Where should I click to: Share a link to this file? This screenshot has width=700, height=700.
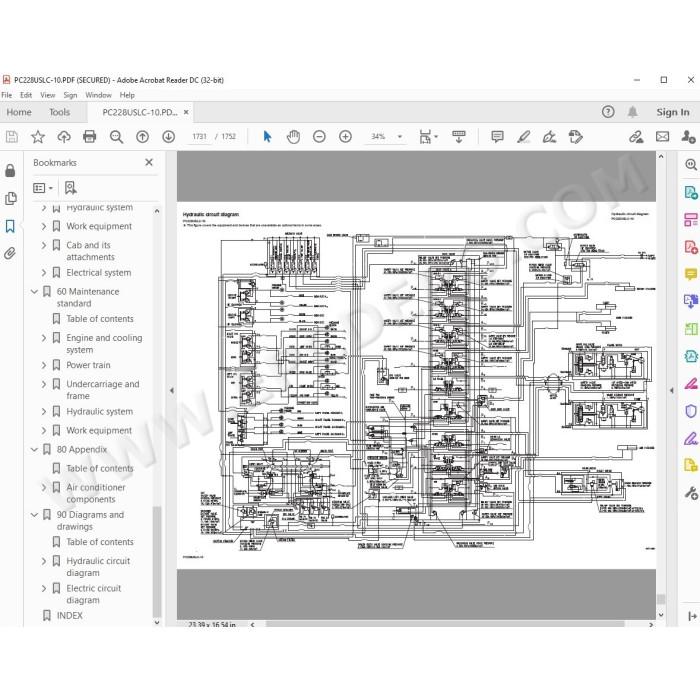pyautogui.click(x=636, y=137)
